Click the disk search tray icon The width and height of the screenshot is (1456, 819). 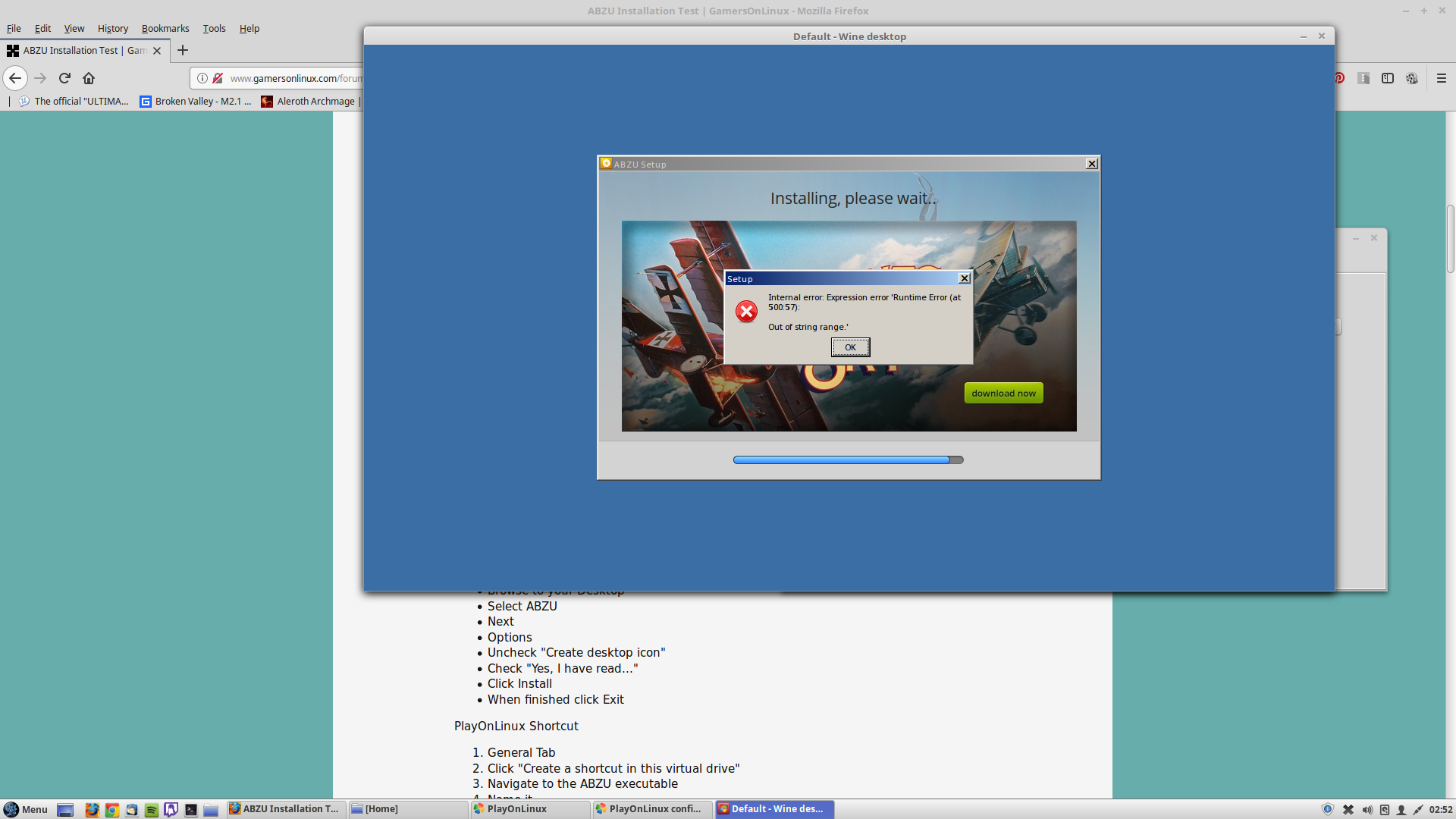[x=1384, y=809]
